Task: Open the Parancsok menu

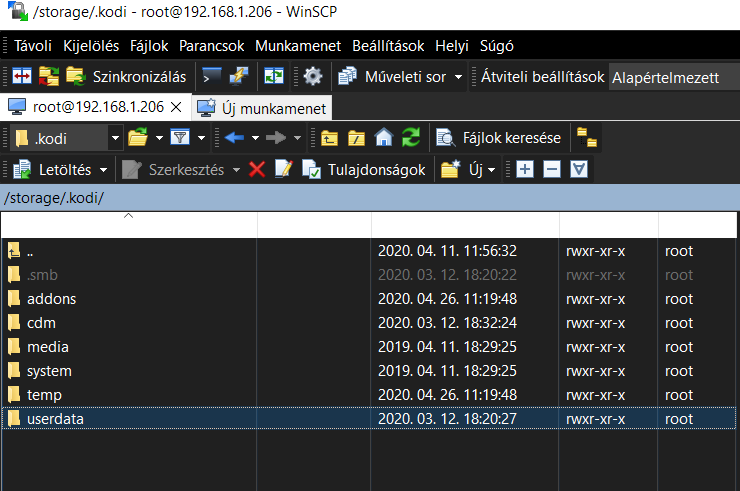Action: tap(211, 46)
